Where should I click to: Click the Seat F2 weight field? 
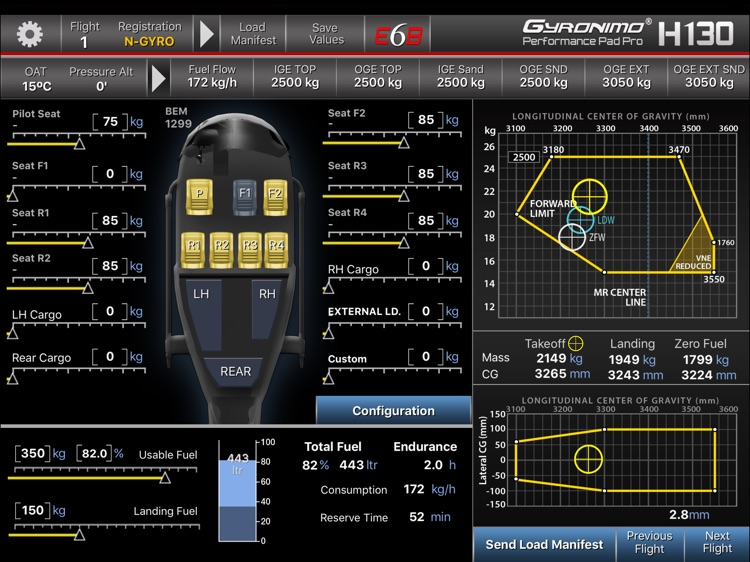click(x=426, y=120)
